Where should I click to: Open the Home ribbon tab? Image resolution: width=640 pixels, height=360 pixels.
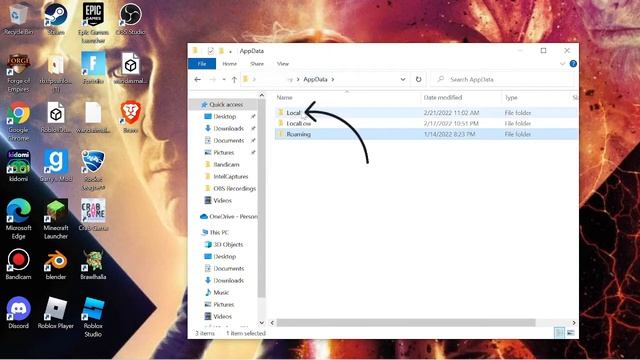point(229,64)
